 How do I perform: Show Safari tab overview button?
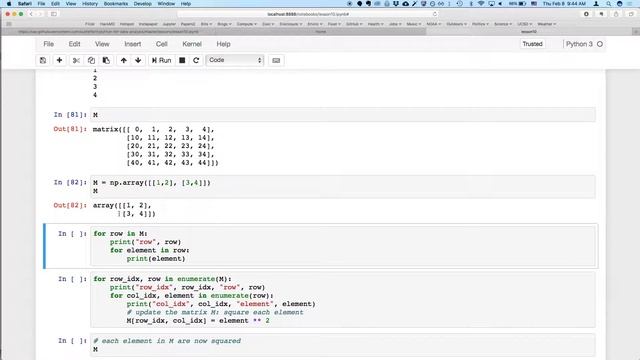pos(631,14)
